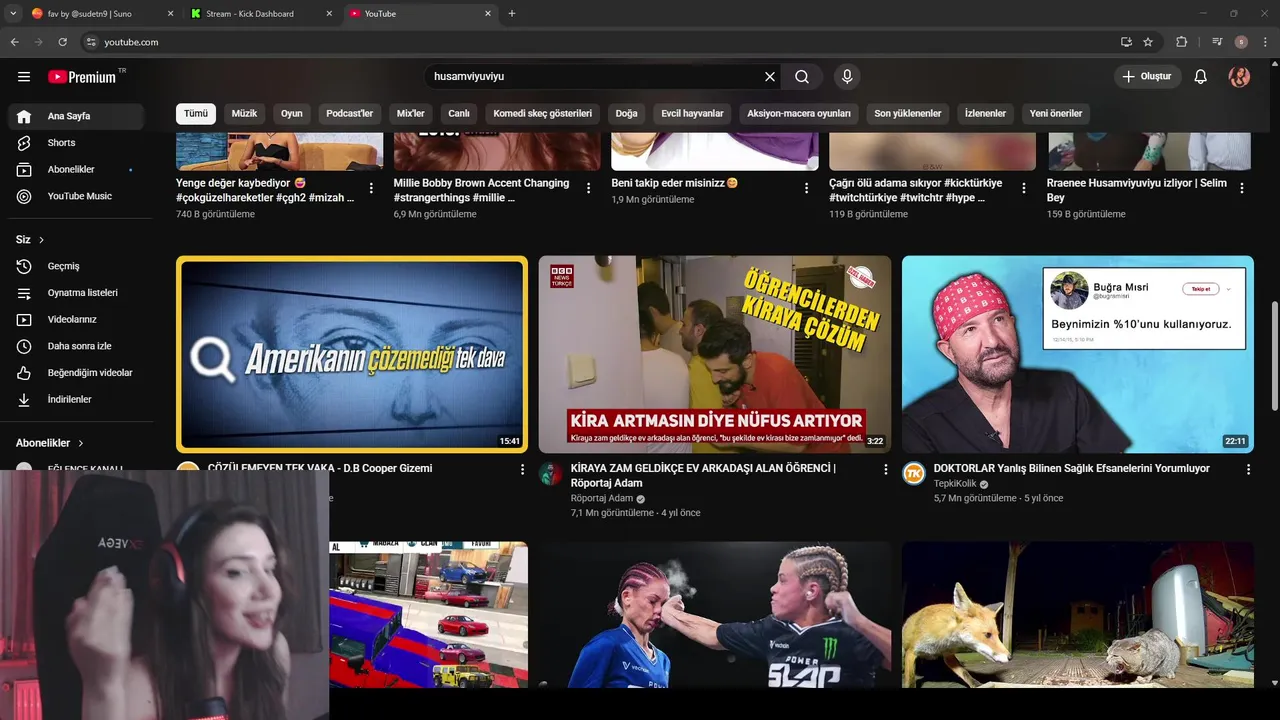The height and width of the screenshot is (720, 1280).
Task: Click the Röportaj Adam channel name
Action: (602, 498)
